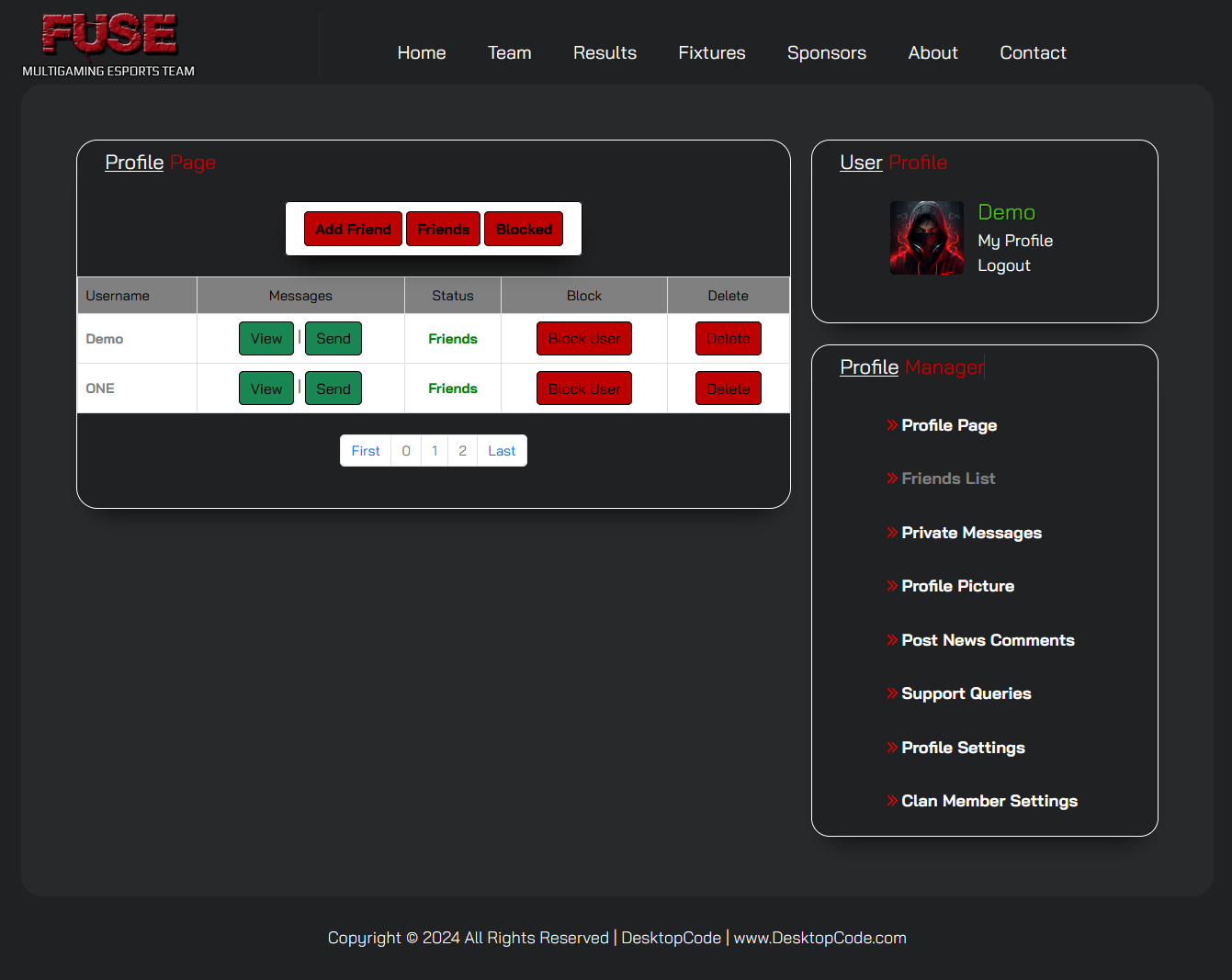Open the Sponsors menu item
Screen dimensions: 1232x980
[826, 53]
